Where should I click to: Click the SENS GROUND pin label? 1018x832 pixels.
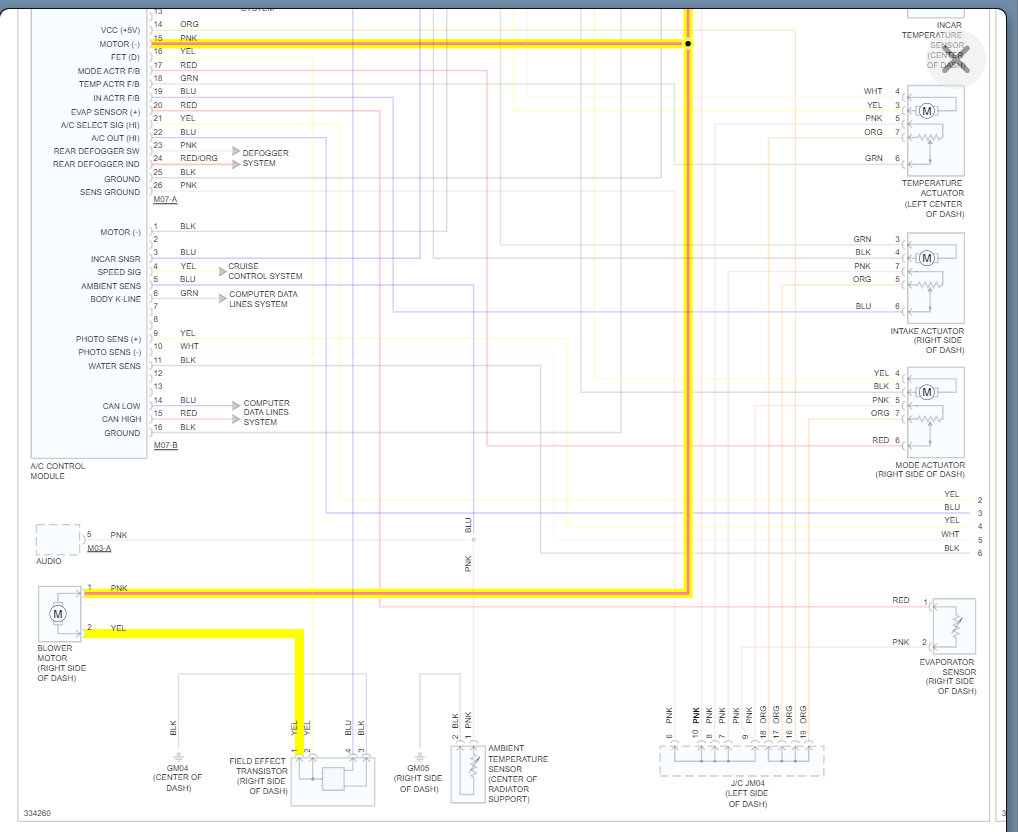click(x=110, y=192)
